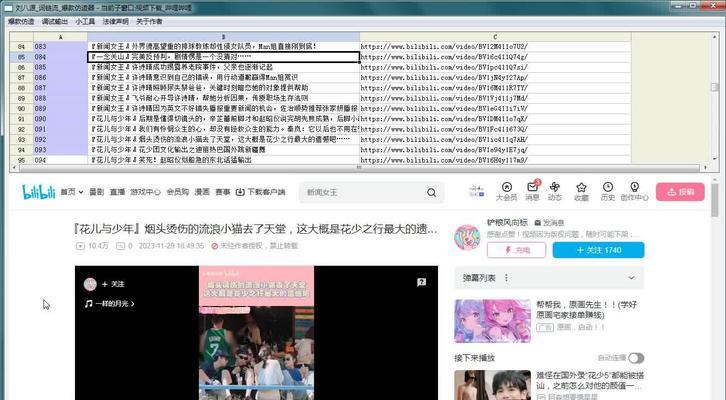The image size is (726, 400).
Task: Click URL cell ending BV12M411o7U2
Action: (495, 46)
